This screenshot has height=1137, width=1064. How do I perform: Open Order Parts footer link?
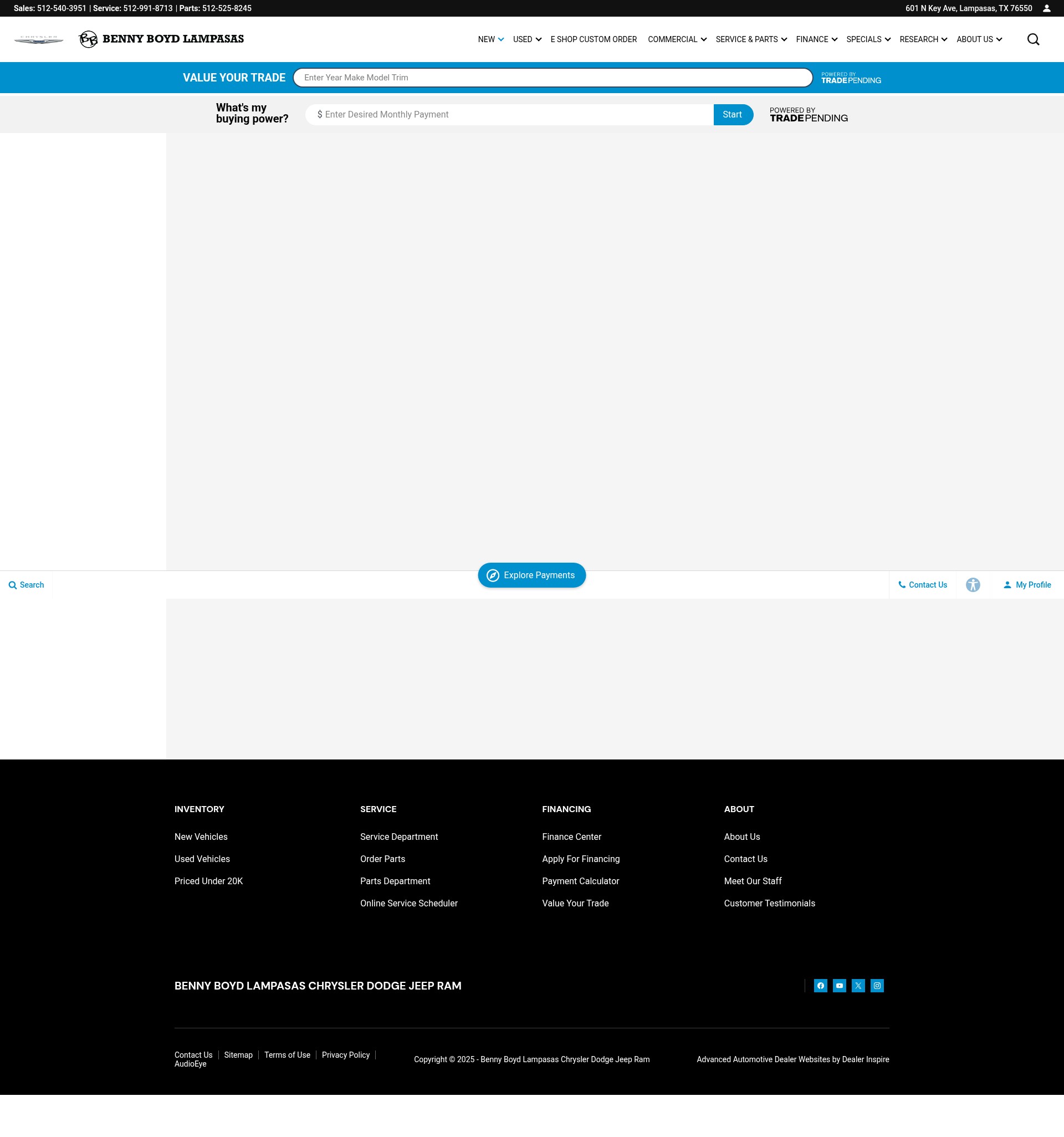(x=382, y=859)
